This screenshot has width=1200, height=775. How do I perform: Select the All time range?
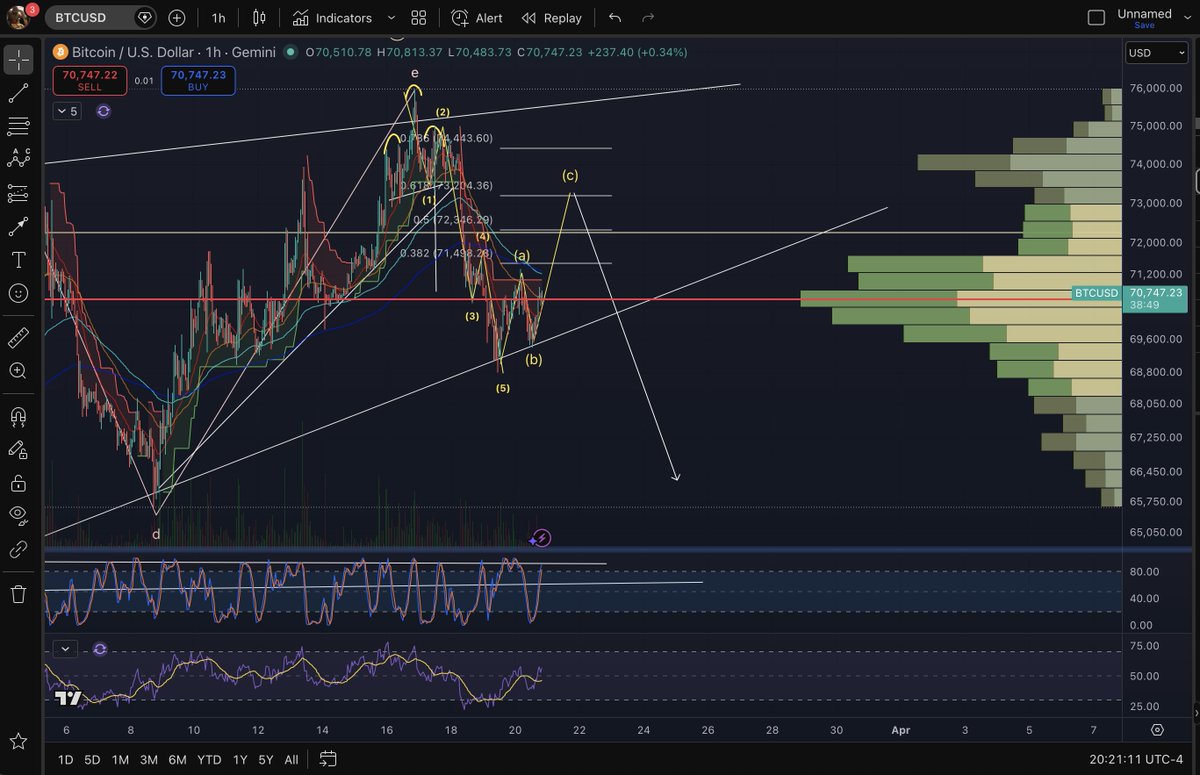[291, 759]
